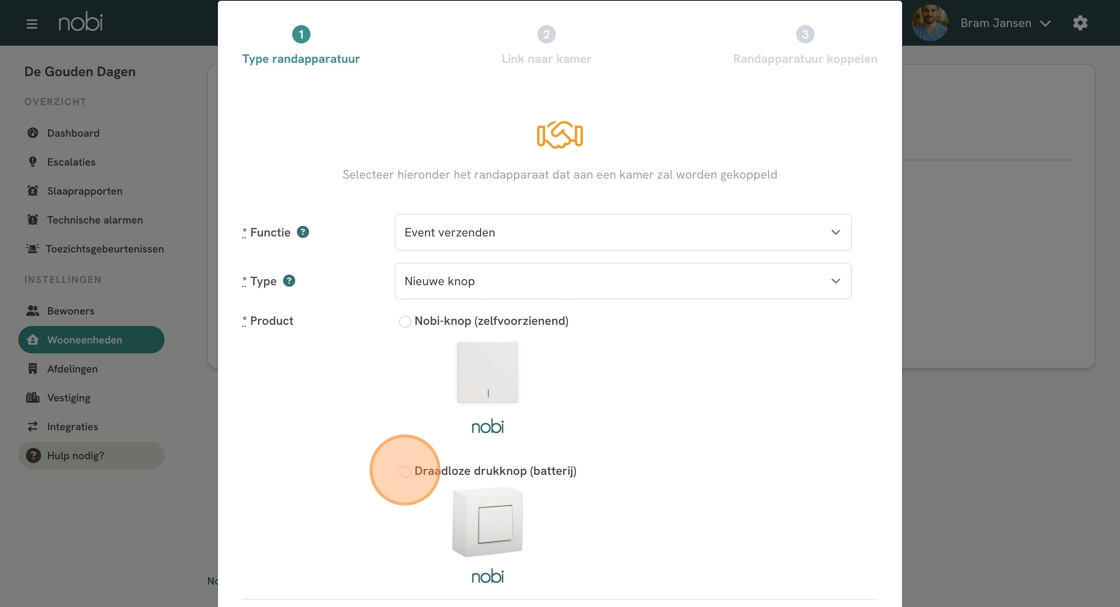Click the Integraties arrows icon
The width and height of the screenshot is (1120, 607).
coord(33,427)
